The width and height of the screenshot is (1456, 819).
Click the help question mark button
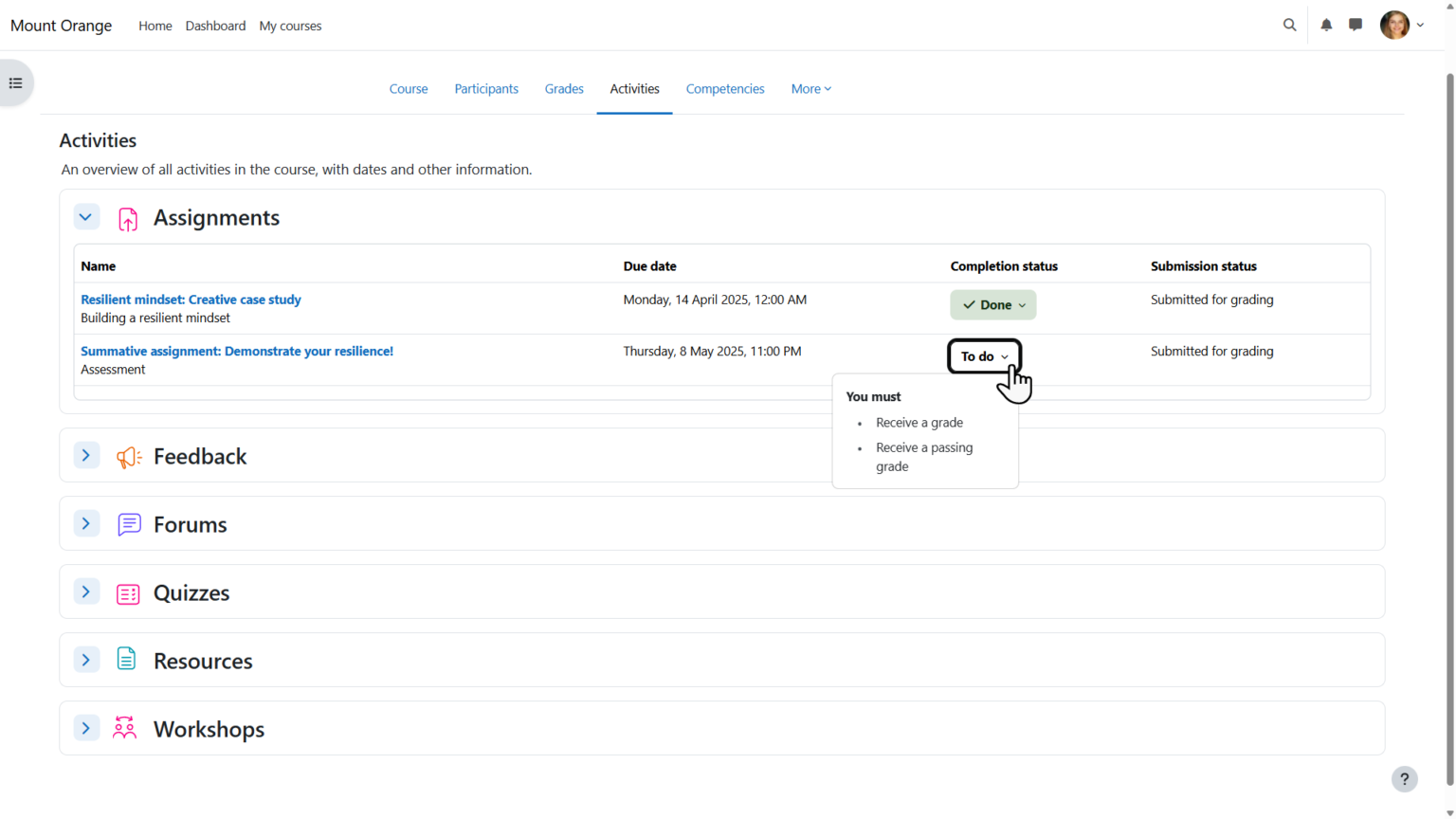(1404, 778)
